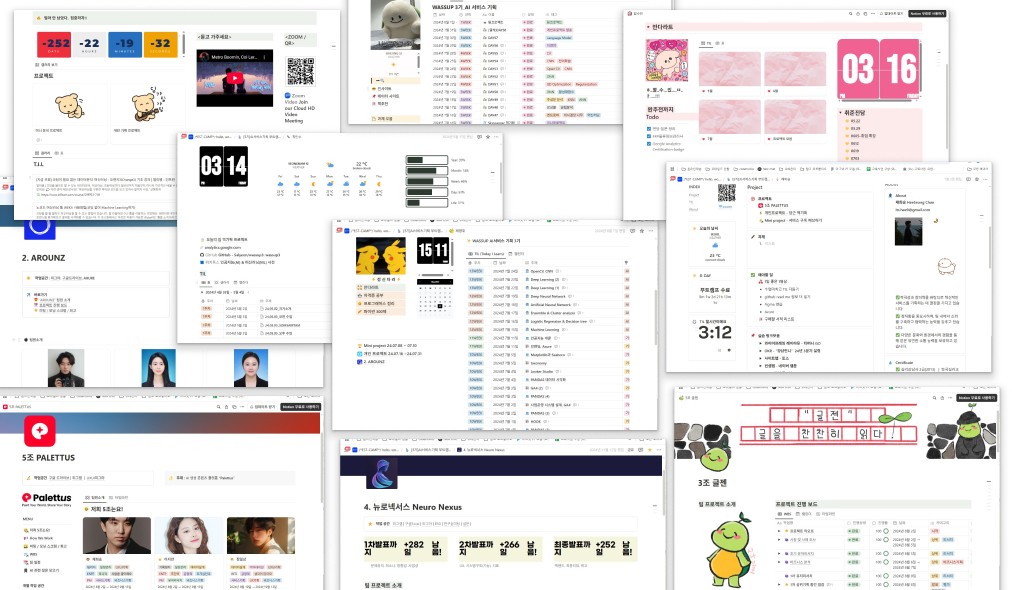Open the bottom-right pink gallery card
This screenshot has width=1012, height=590.
tap(795, 121)
